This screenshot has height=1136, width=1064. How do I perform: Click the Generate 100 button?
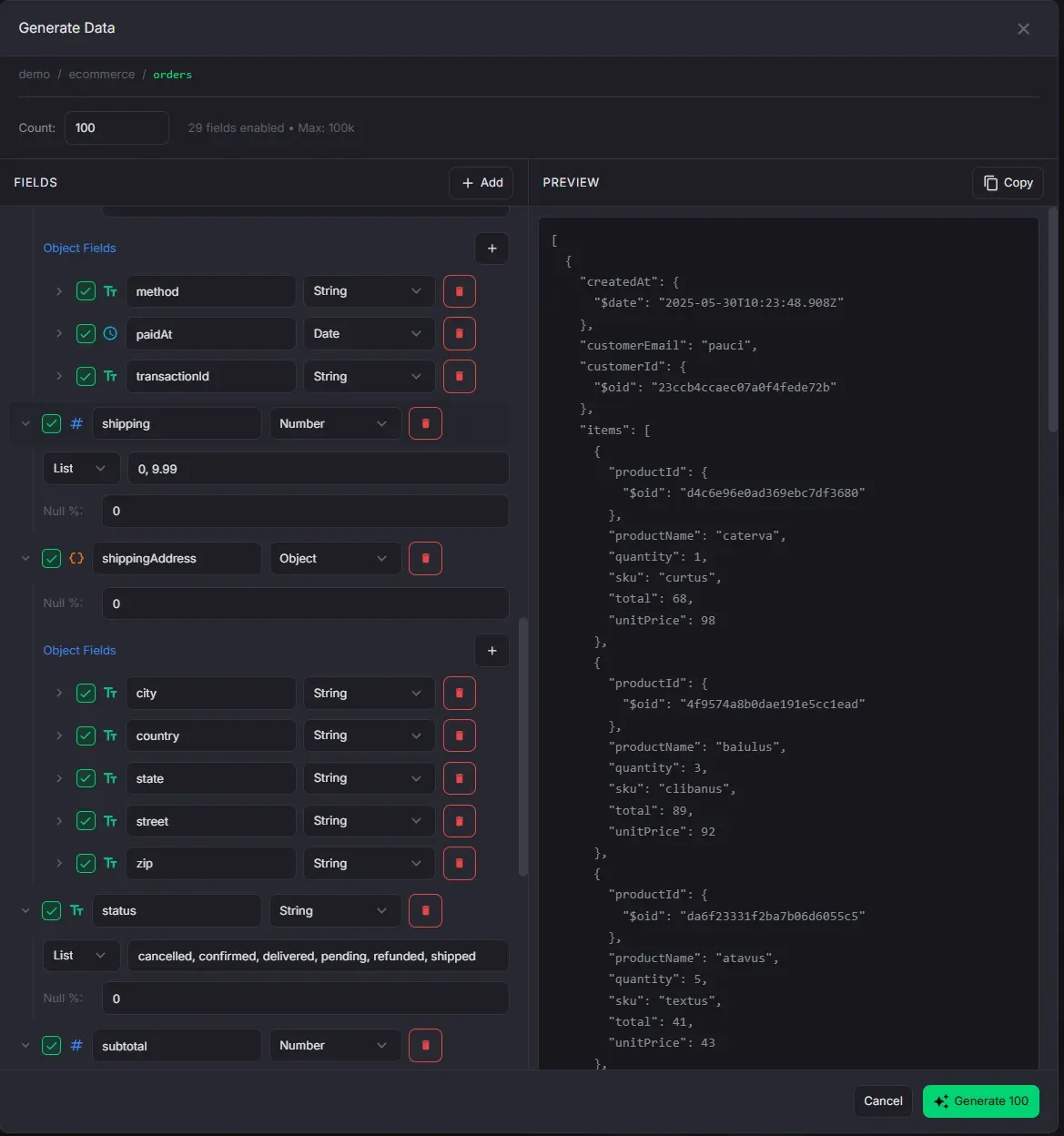(980, 1100)
